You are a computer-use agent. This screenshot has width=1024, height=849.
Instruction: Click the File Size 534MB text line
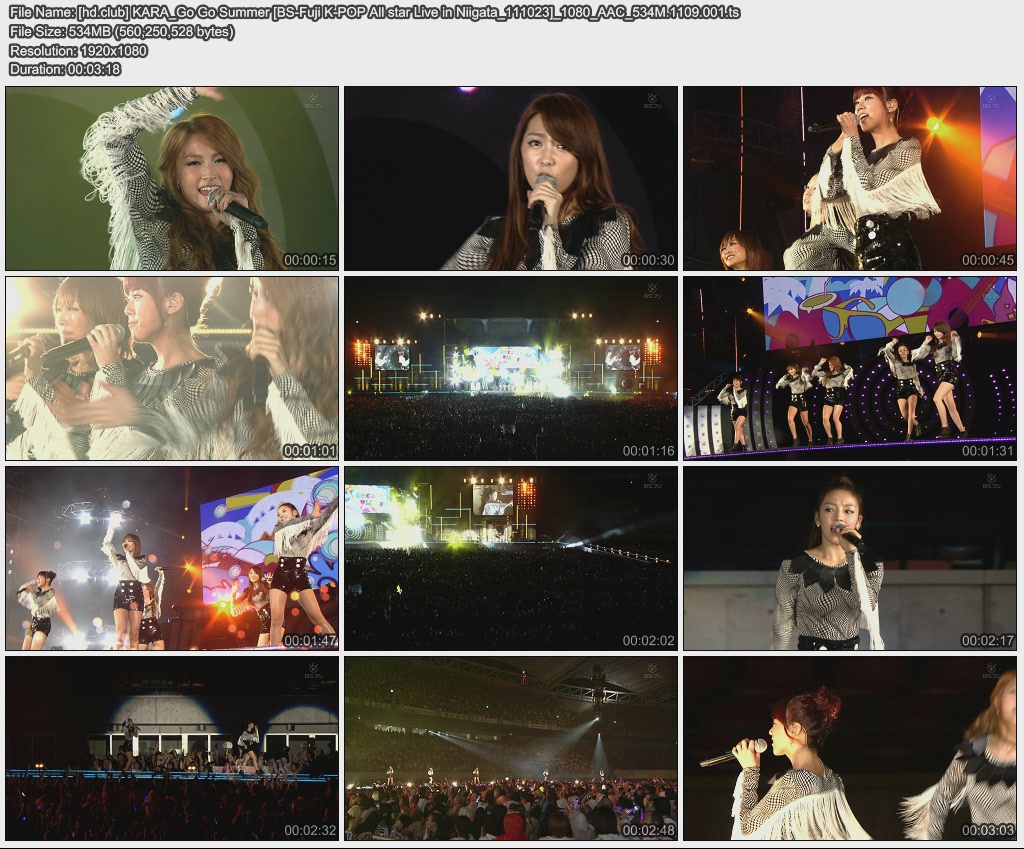click(121, 31)
